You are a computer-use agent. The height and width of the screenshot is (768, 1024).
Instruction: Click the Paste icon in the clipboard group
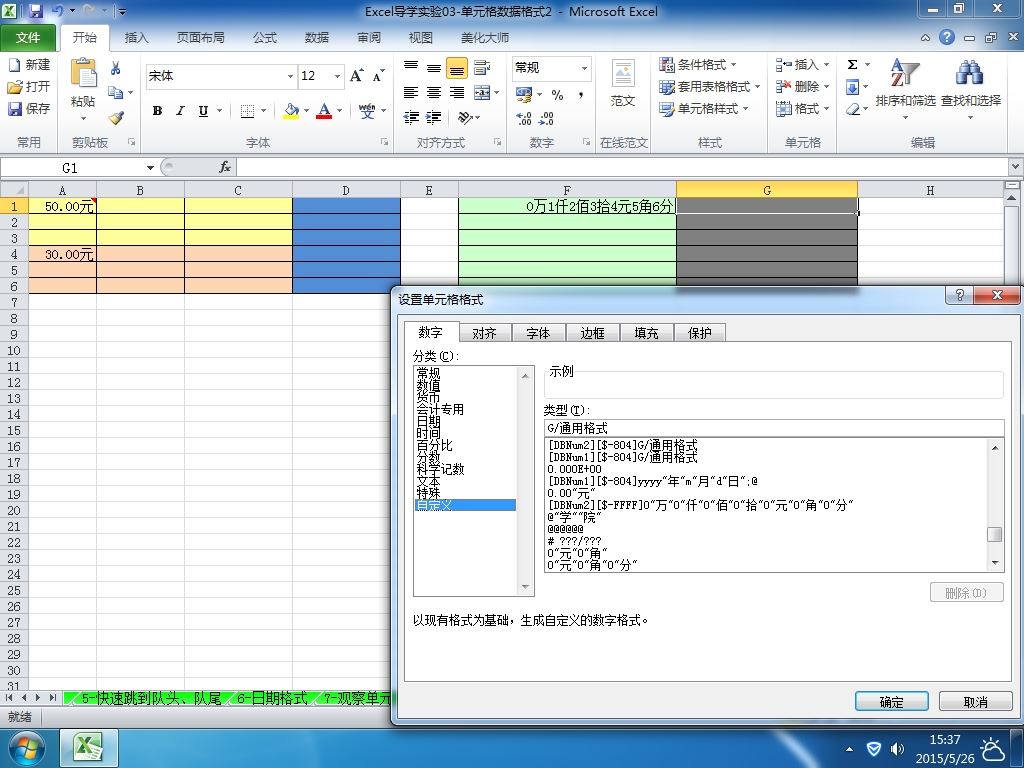[83, 74]
